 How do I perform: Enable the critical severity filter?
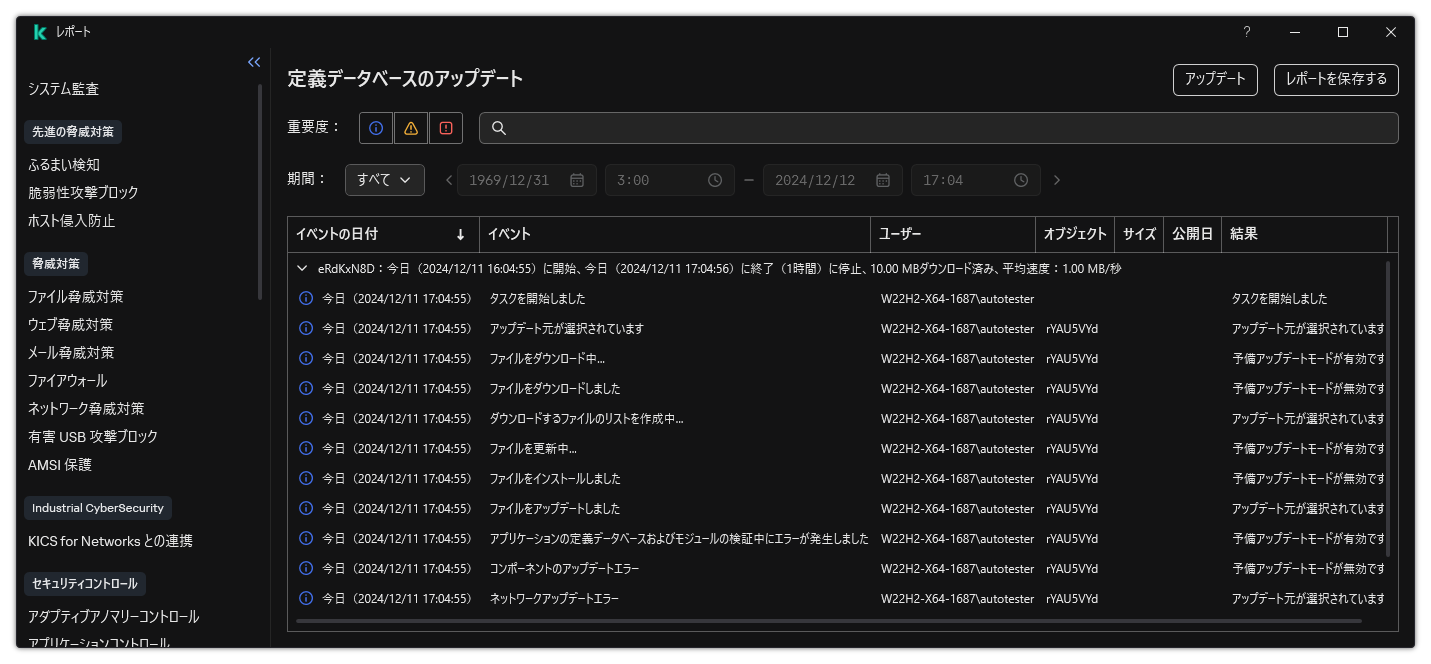pos(445,127)
